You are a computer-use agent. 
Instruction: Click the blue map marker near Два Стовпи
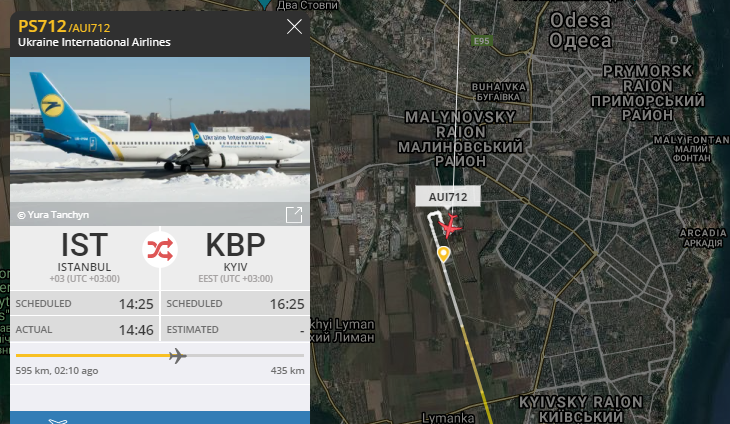click(x=265, y=4)
